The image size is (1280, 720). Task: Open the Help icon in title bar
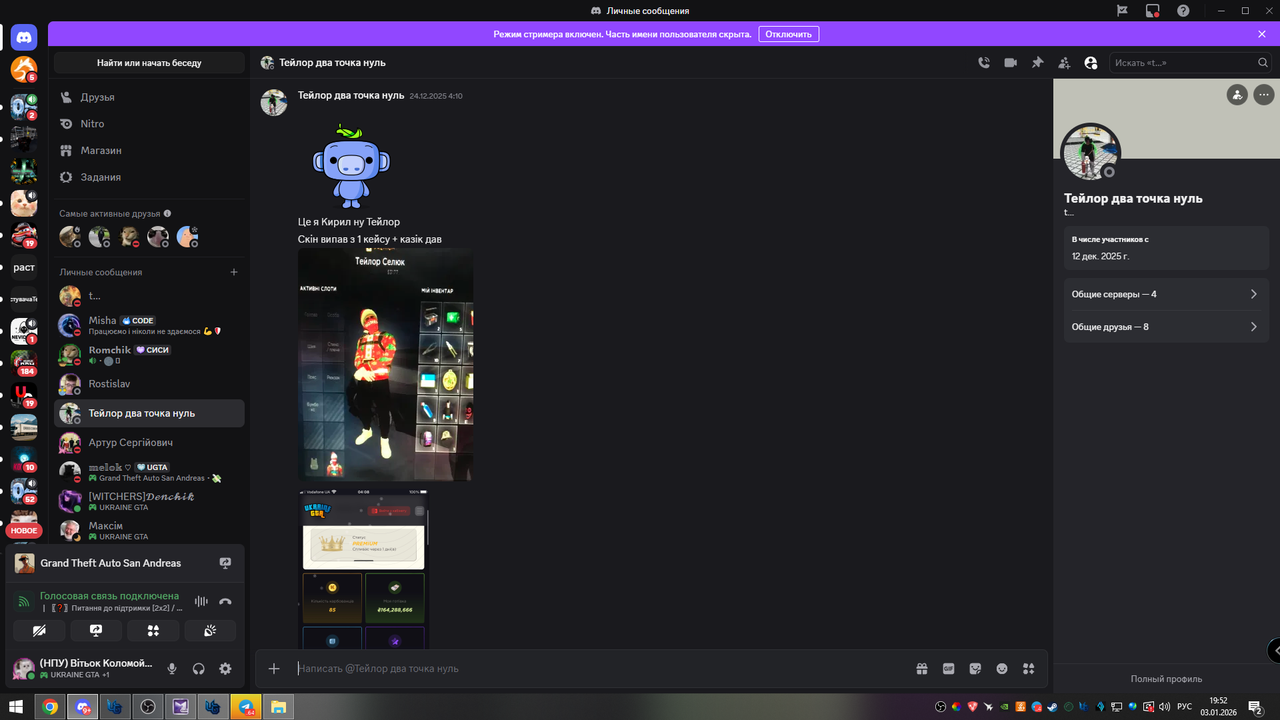(1184, 11)
